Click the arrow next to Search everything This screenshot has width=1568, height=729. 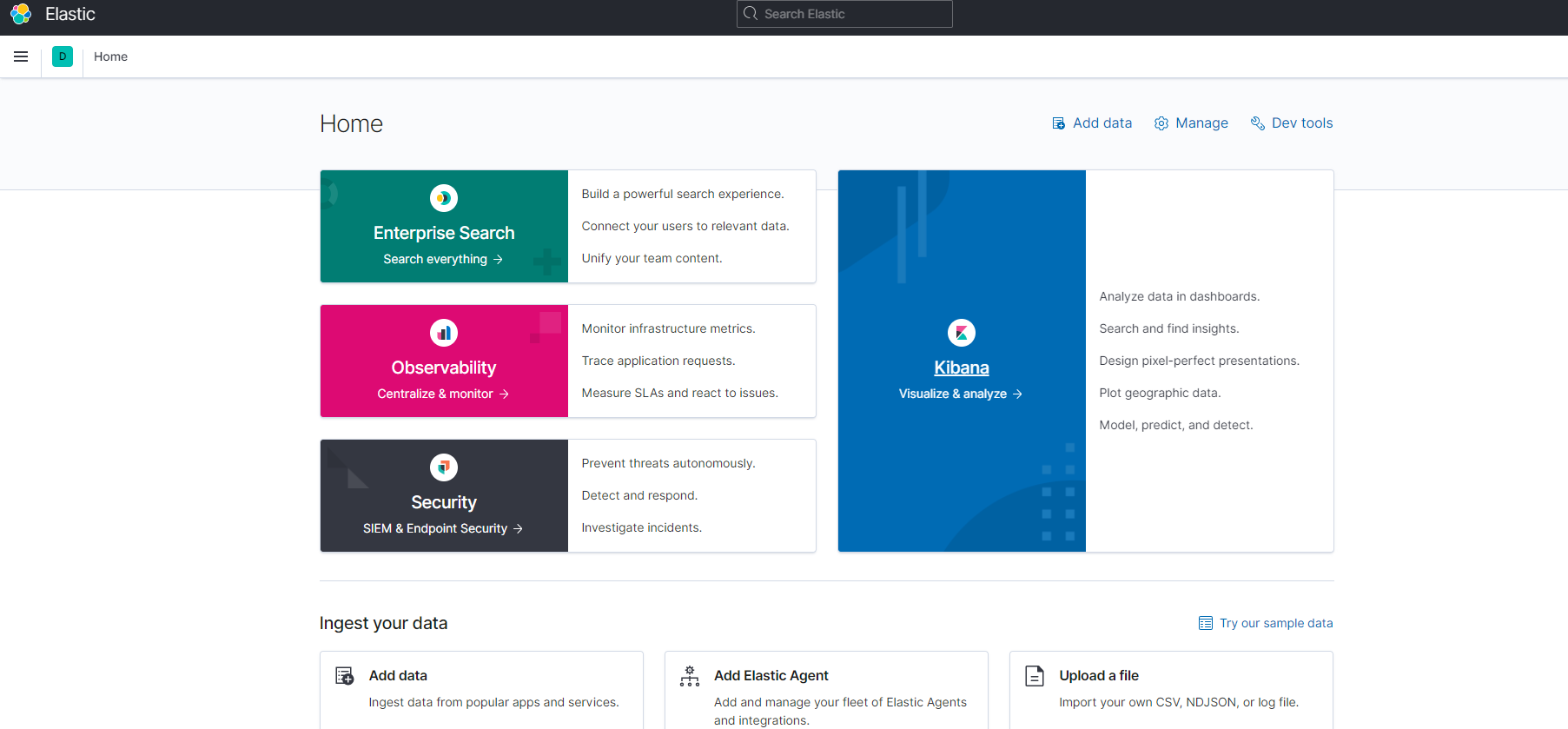click(x=498, y=259)
